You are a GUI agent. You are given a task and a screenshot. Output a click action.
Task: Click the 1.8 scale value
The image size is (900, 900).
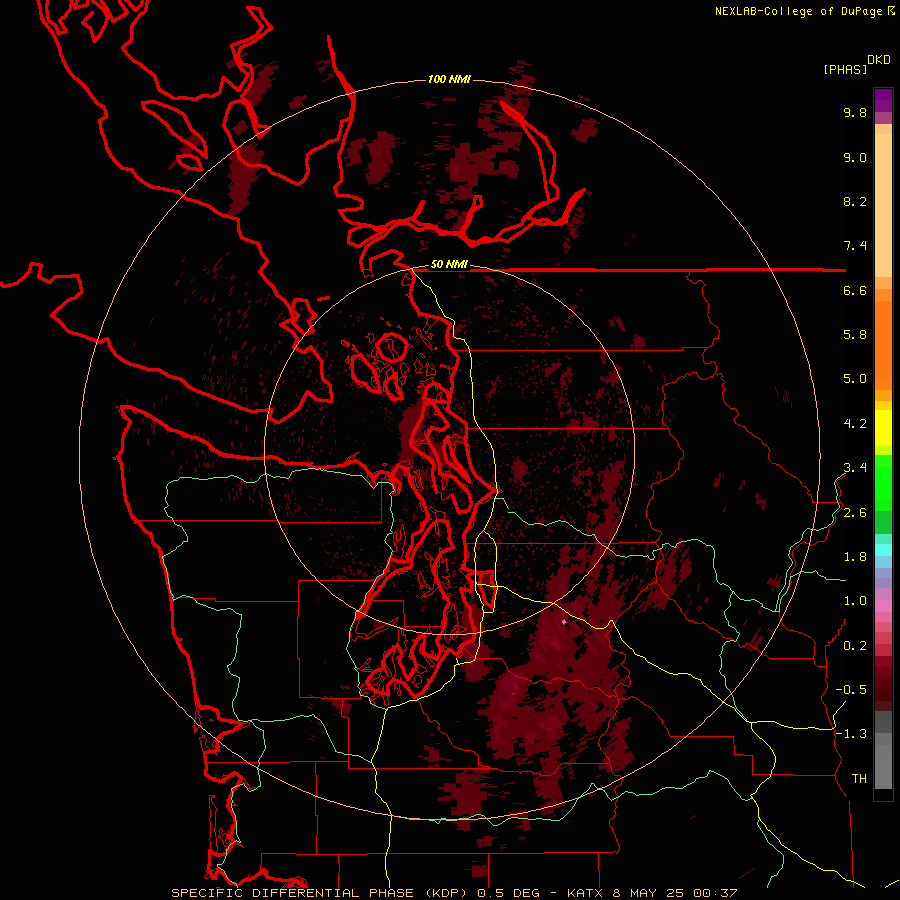point(855,557)
